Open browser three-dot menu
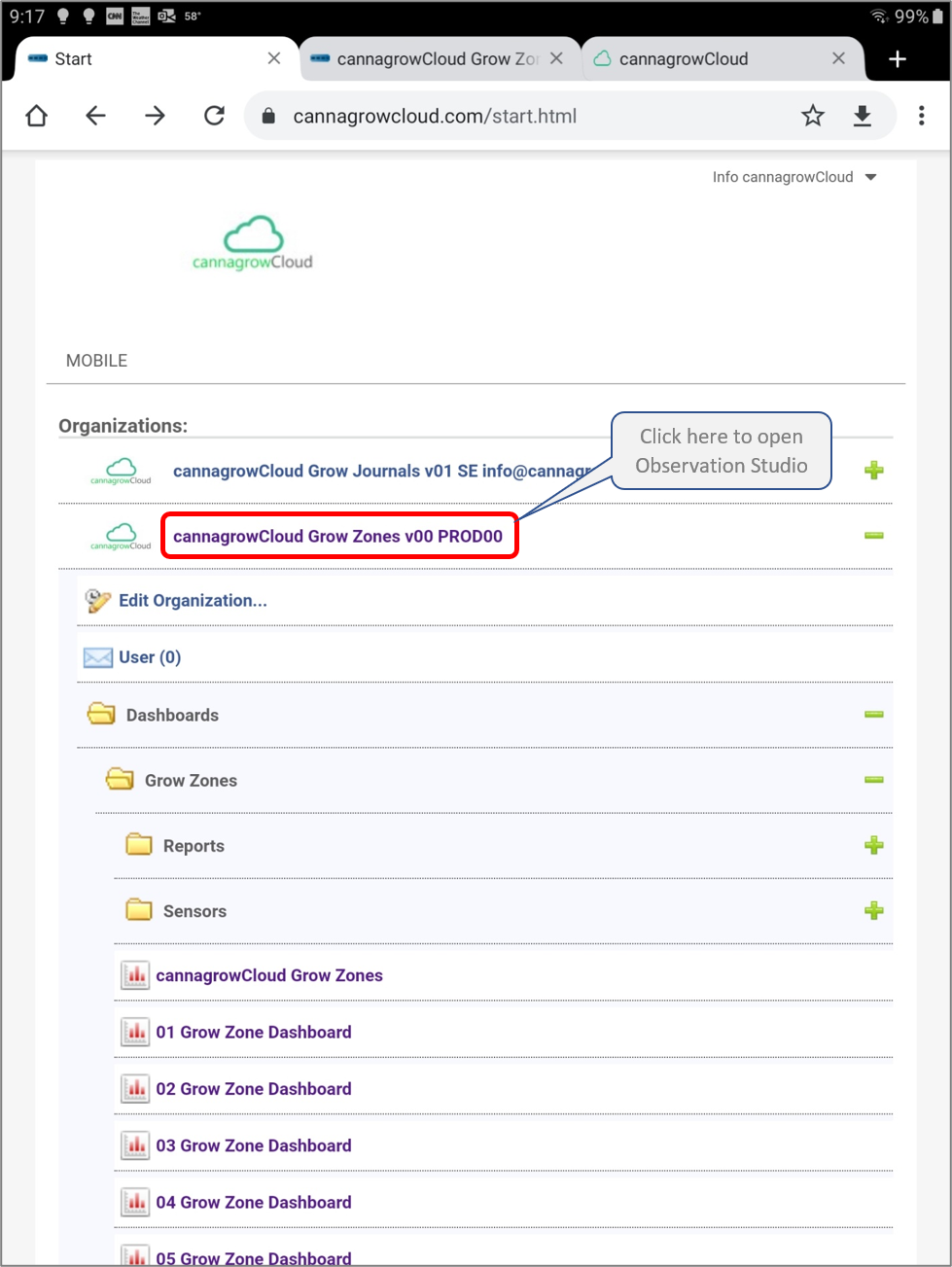The height and width of the screenshot is (1267, 952). 921,117
